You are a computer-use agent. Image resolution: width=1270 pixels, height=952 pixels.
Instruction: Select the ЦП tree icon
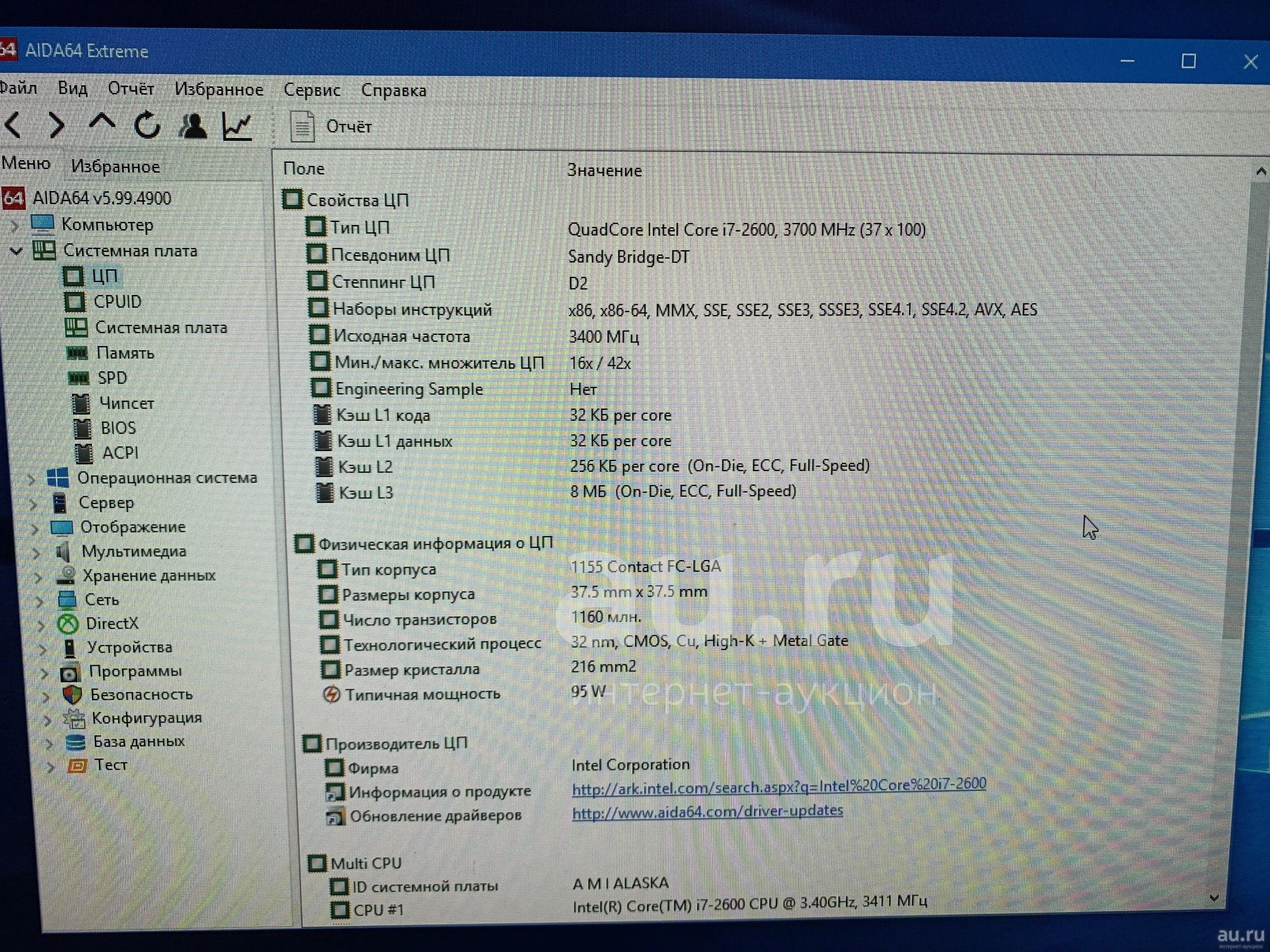point(73,276)
